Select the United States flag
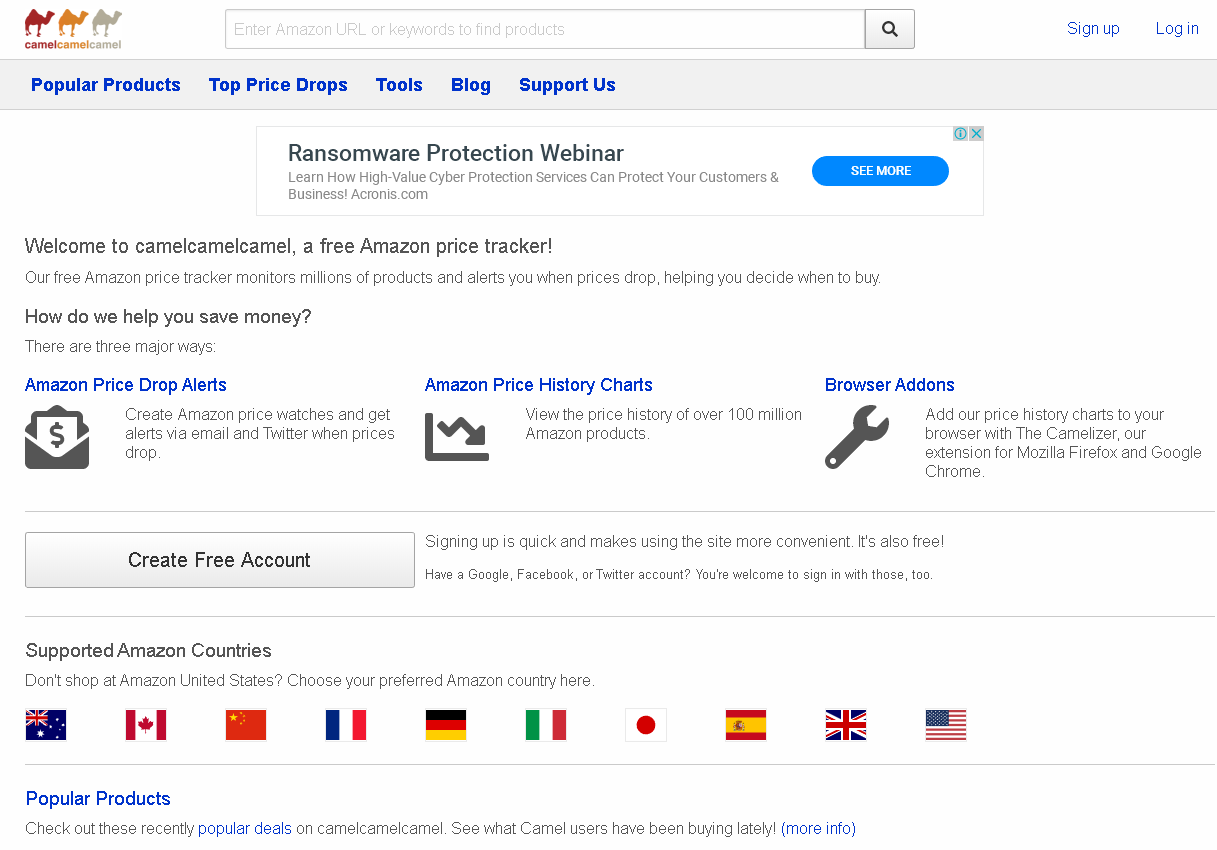Image resolution: width=1217 pixels, height=850 pixels. (x=946, y=725)
